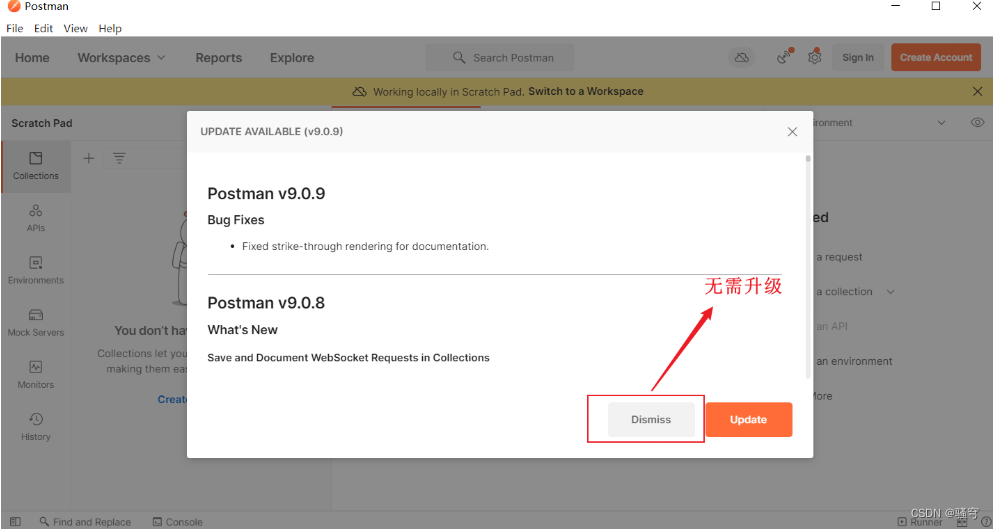Click the Create Account button
Image resolution: width=995 pixels, height=529 pixels.
pos(936,57)
